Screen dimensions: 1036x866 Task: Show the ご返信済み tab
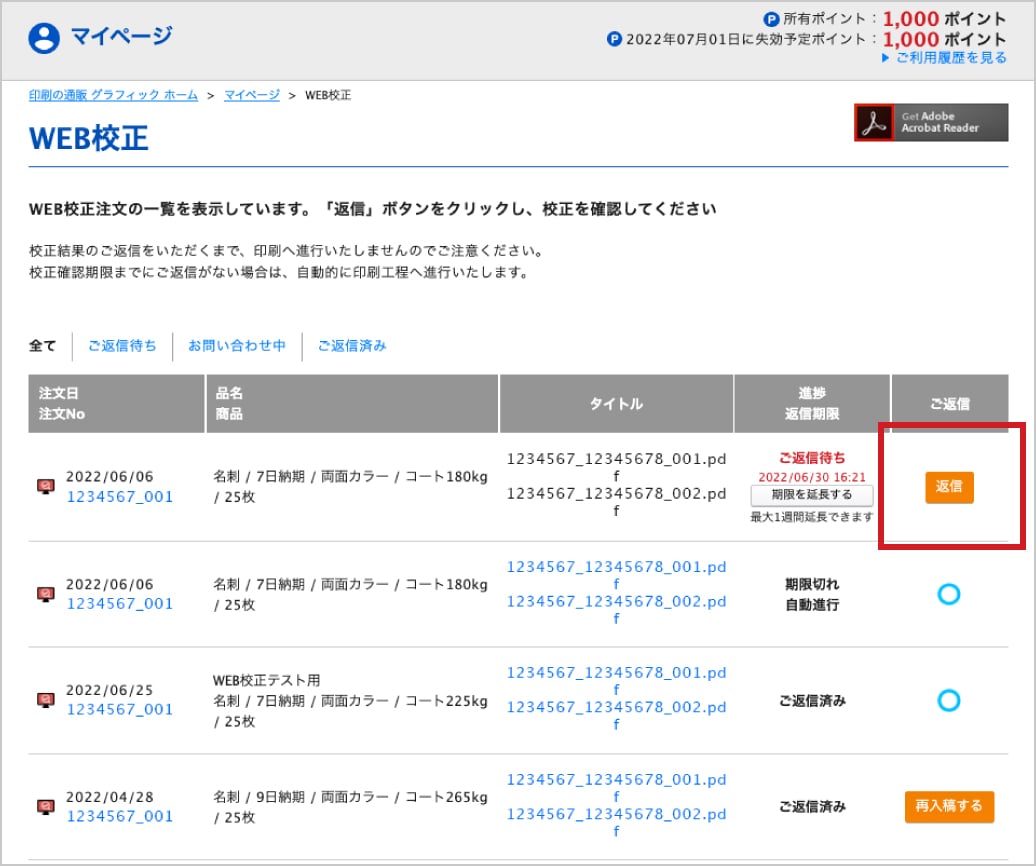pos(352,346)
